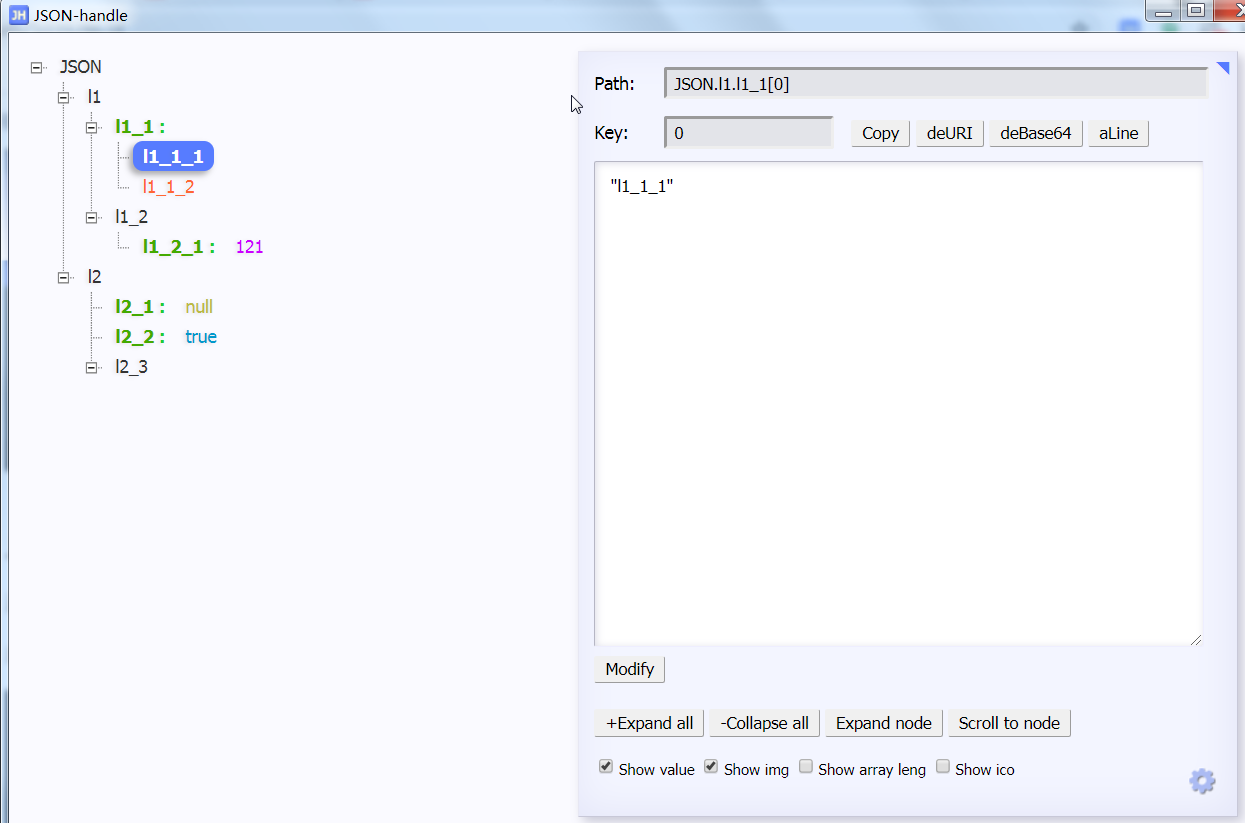Toggle the Show value checkbox
The image size is (1245, 823).
pyautogui.click(x=606, y=767)
